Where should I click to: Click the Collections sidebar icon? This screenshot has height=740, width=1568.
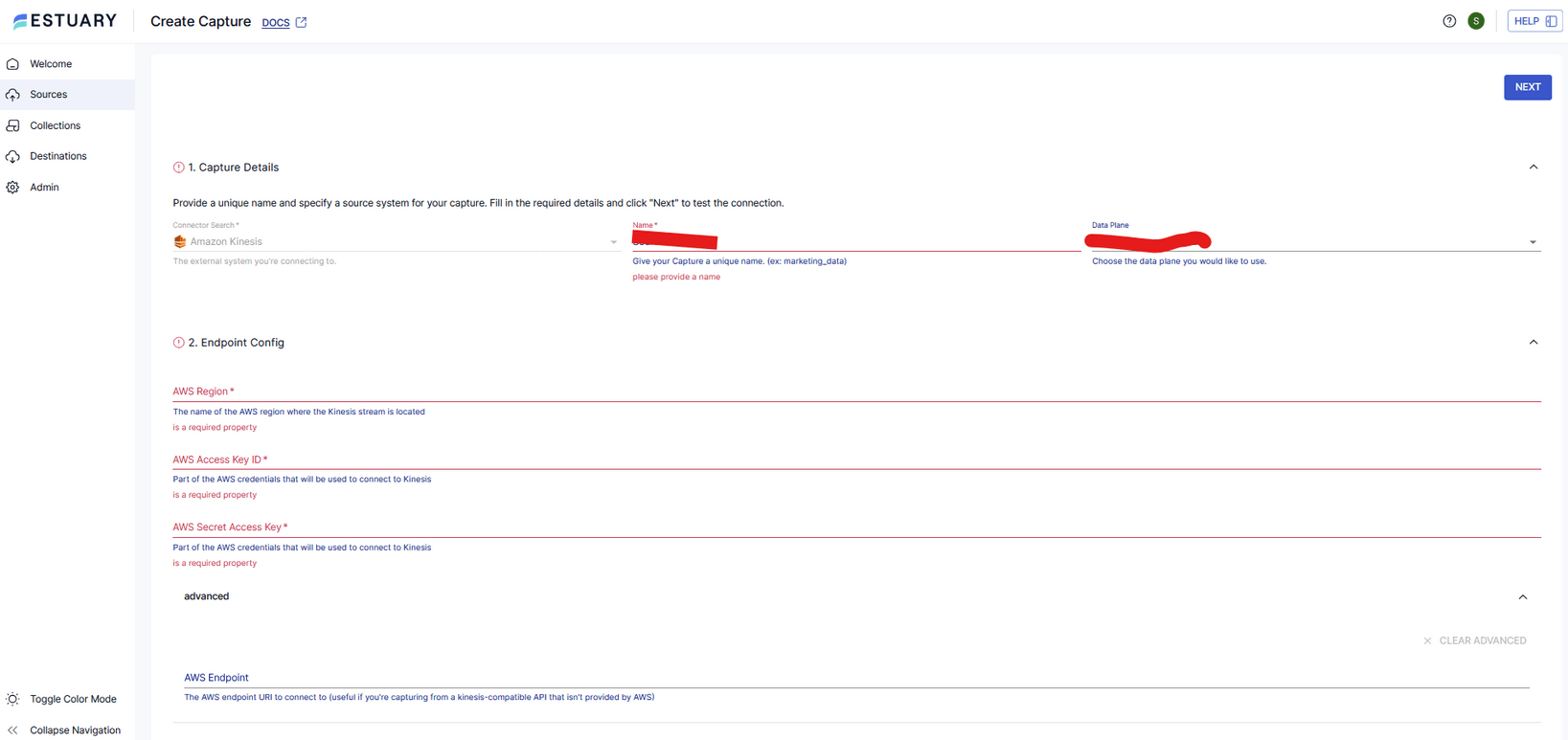[13, 125]
